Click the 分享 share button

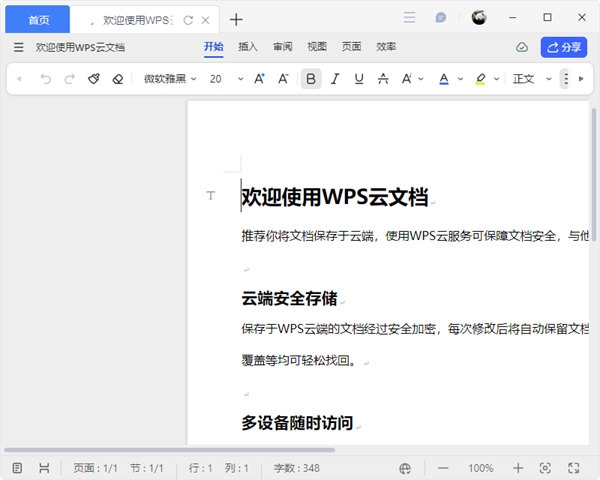point(564,47)
